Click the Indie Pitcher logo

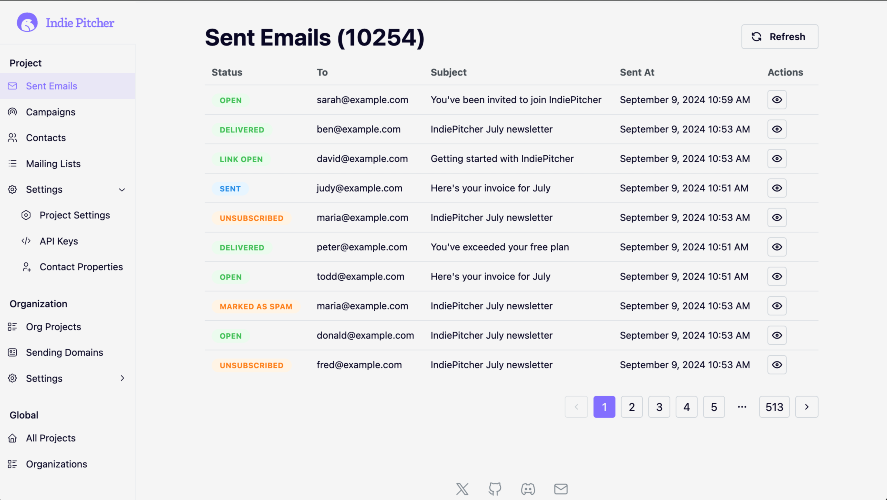pos(27,23)
